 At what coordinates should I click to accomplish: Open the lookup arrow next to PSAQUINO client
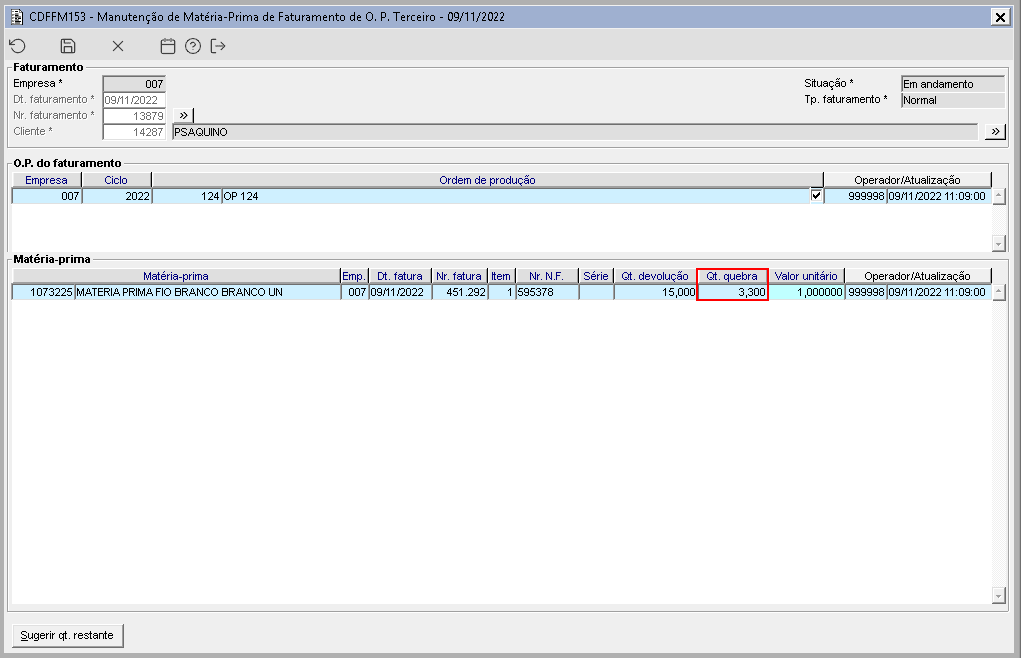pyautogui.click(x=995, y=131)
